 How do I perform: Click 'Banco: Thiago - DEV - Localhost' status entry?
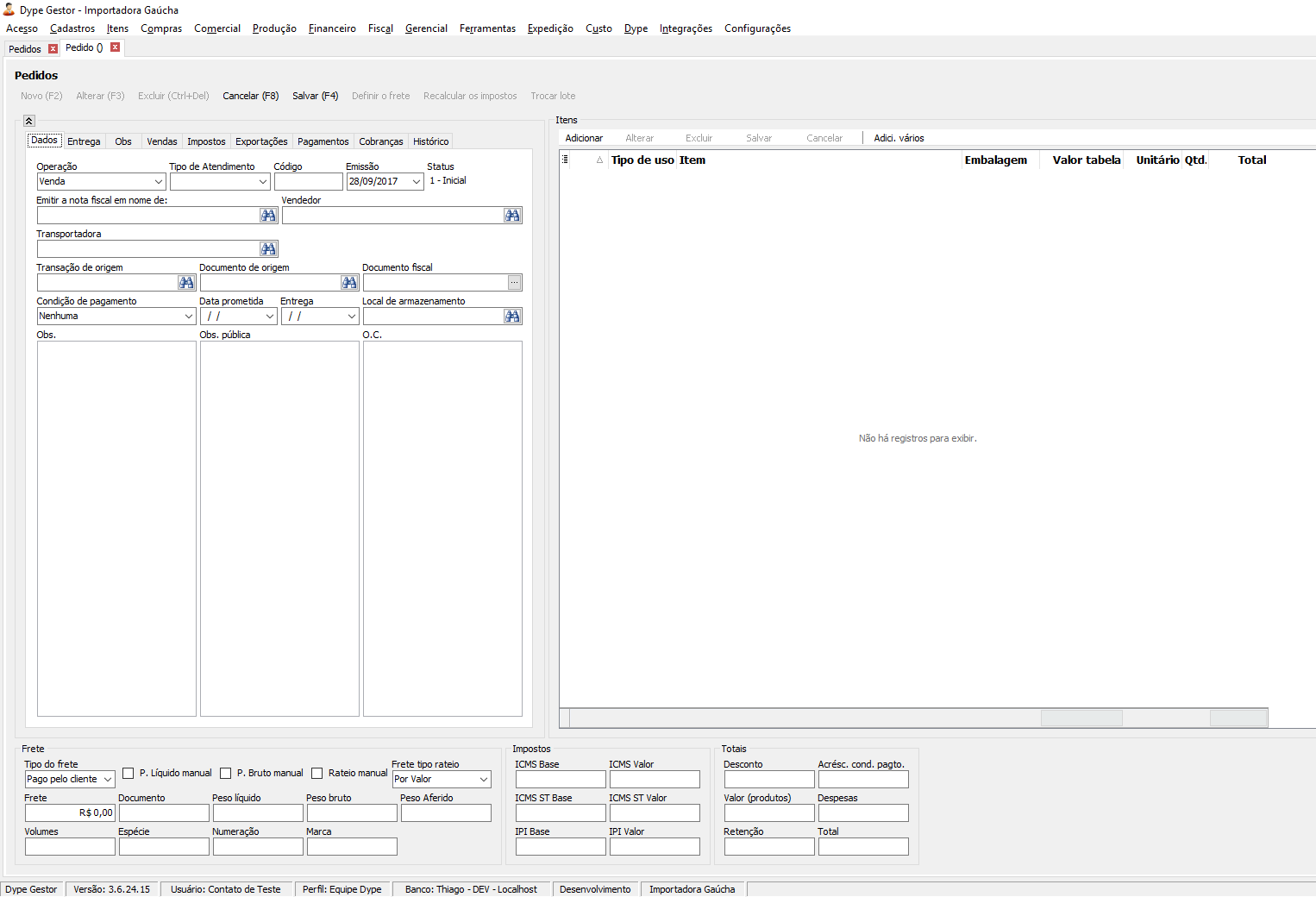[x=471, y=889]
